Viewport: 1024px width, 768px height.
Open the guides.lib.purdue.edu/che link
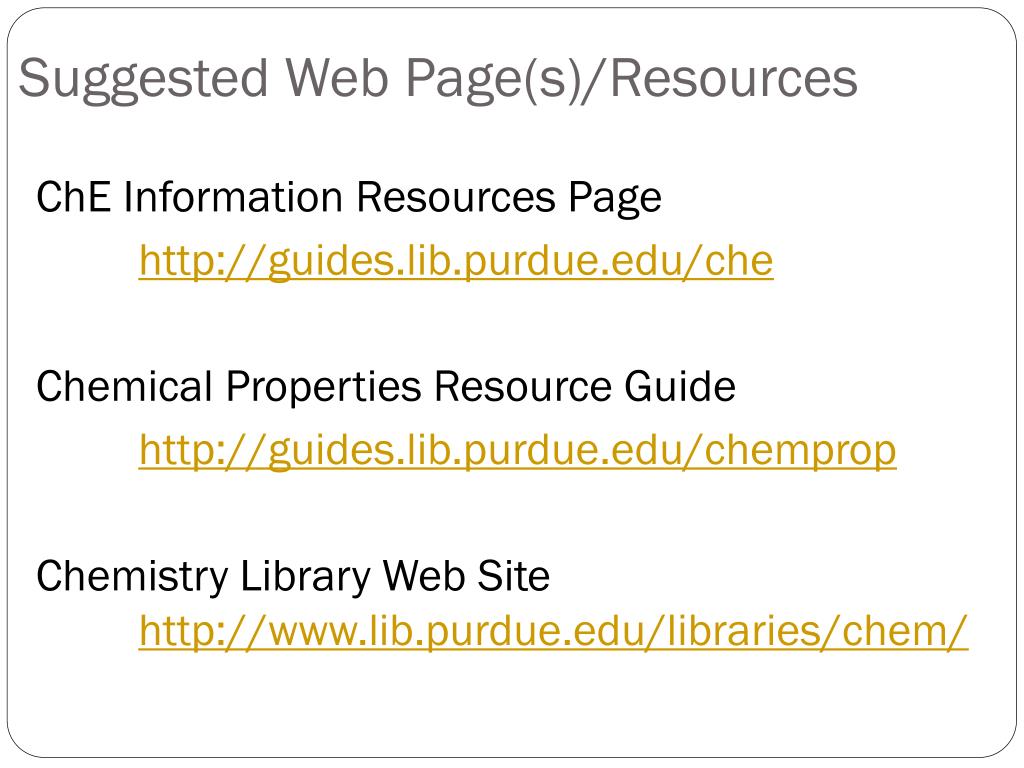[x=456, y=262]
